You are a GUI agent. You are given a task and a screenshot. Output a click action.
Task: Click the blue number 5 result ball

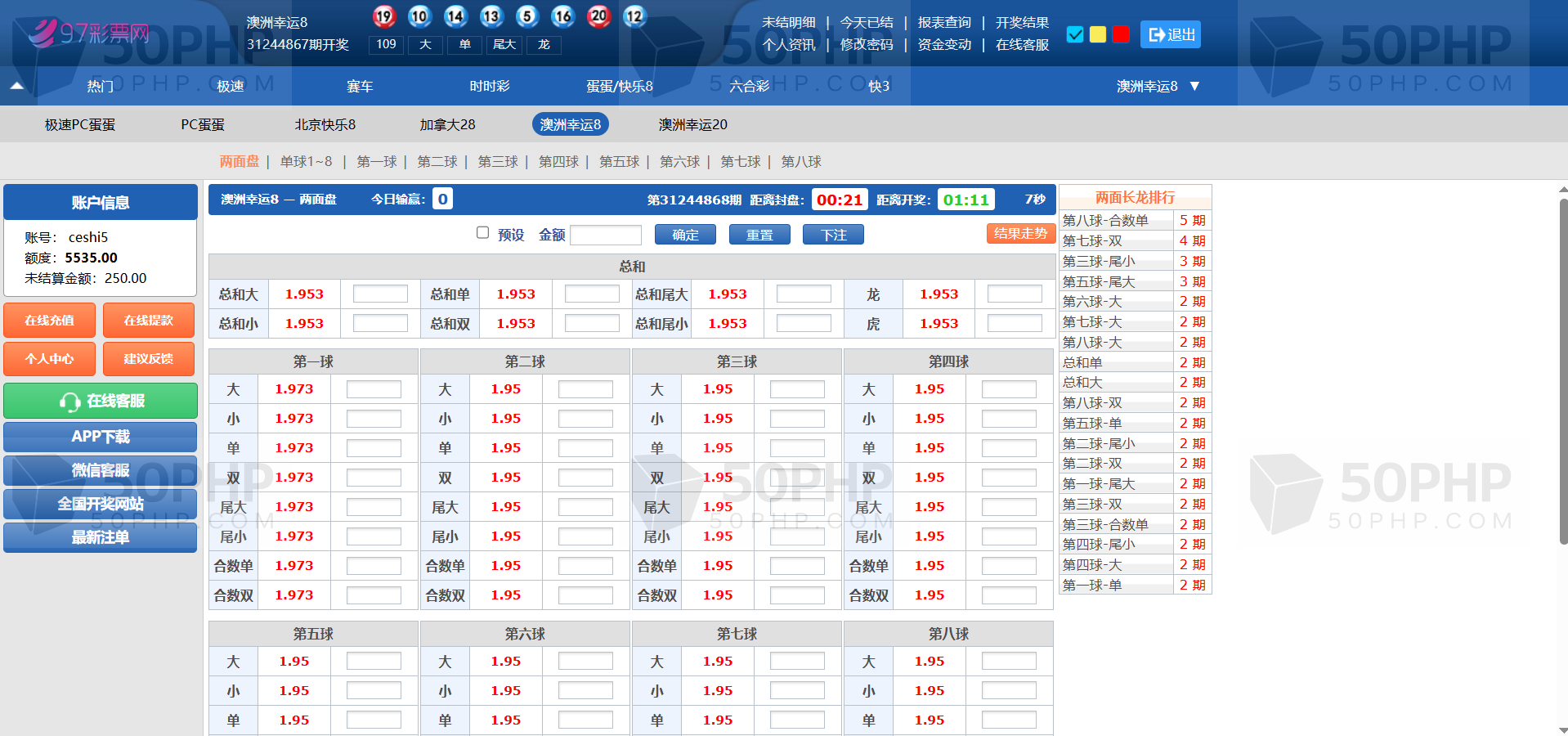(527, 16)
